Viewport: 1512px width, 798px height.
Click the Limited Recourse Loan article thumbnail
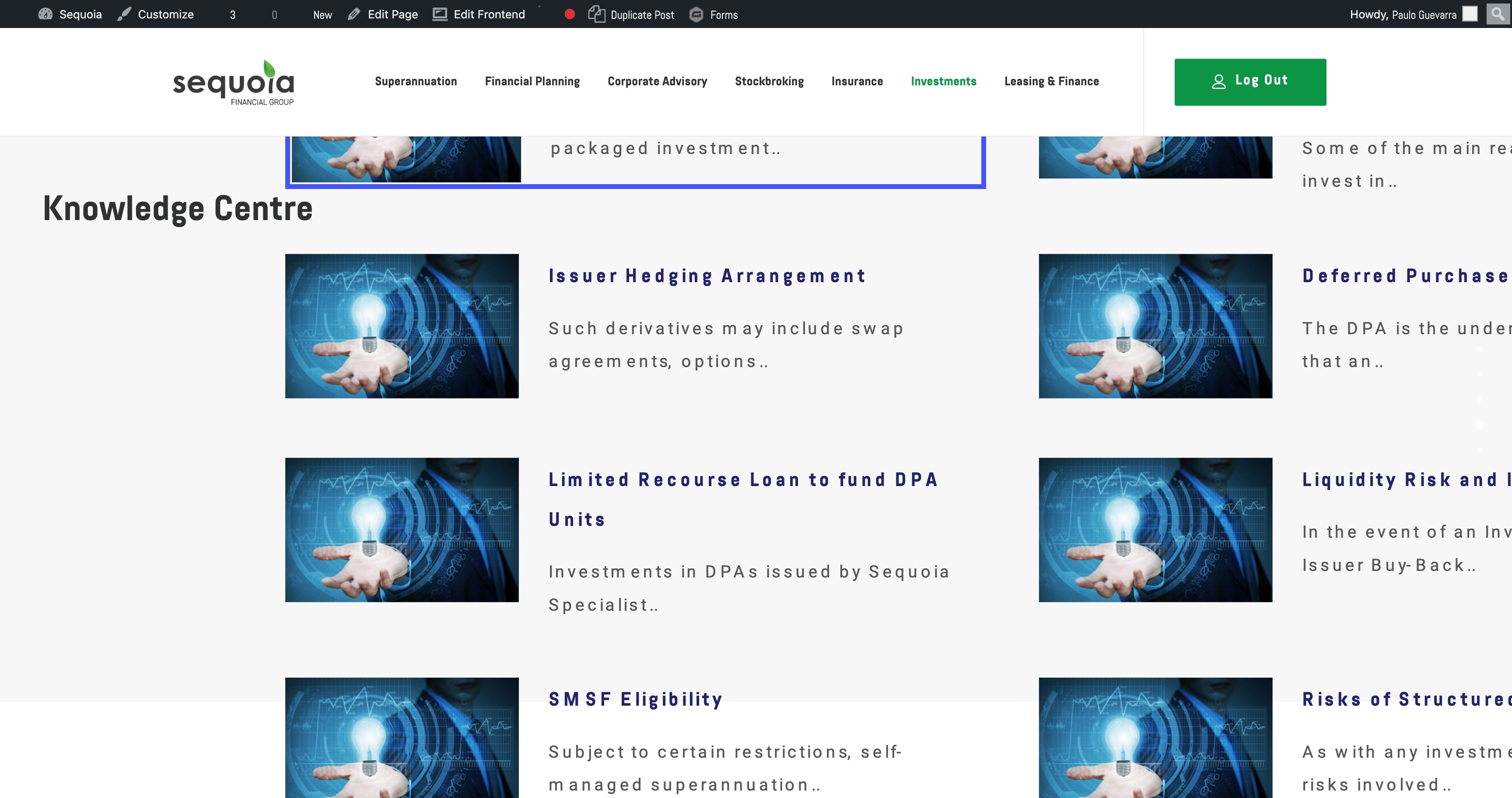[402, 530]
